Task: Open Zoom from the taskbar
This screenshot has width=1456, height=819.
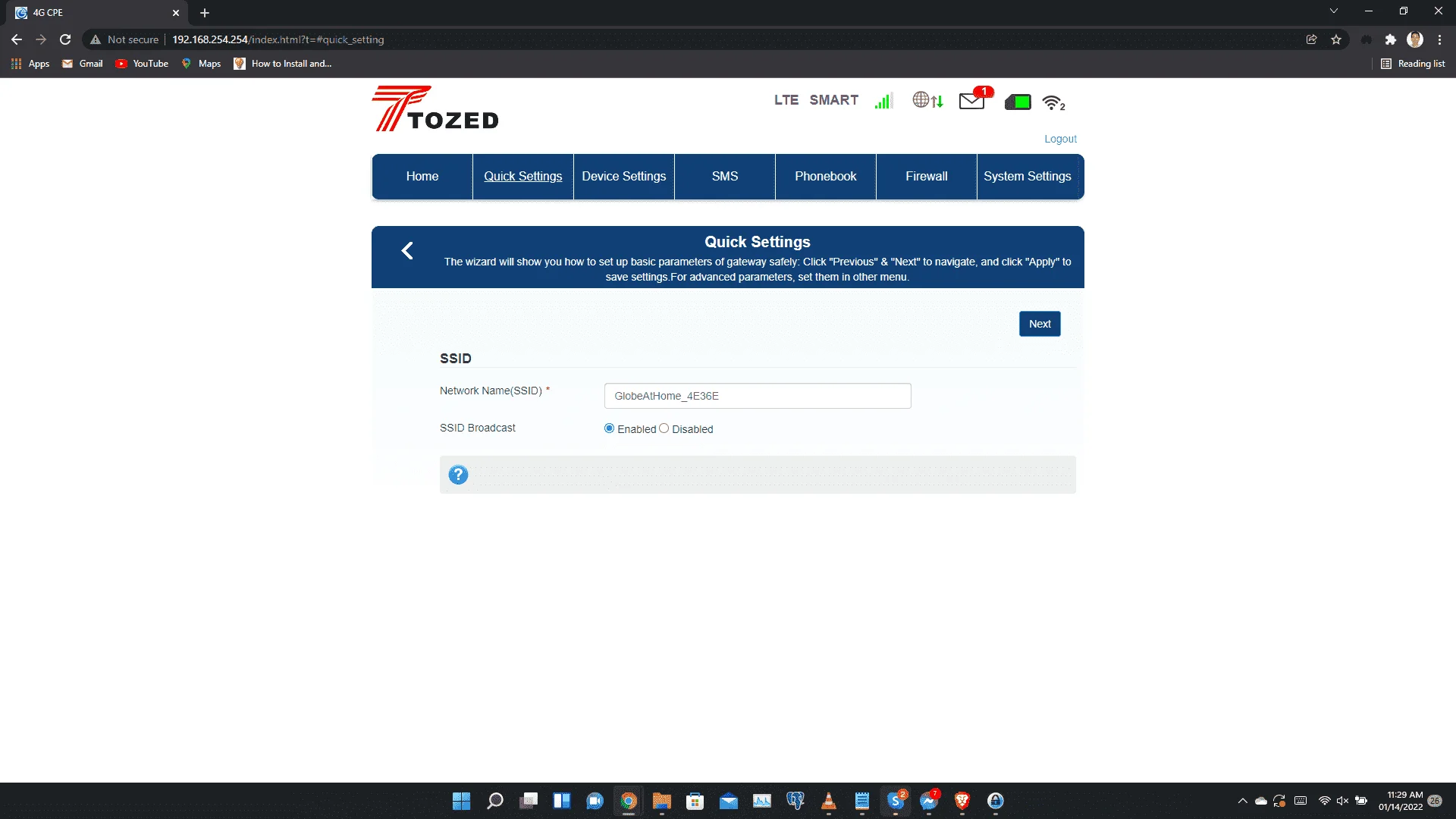Action: [x=595, y=801]
